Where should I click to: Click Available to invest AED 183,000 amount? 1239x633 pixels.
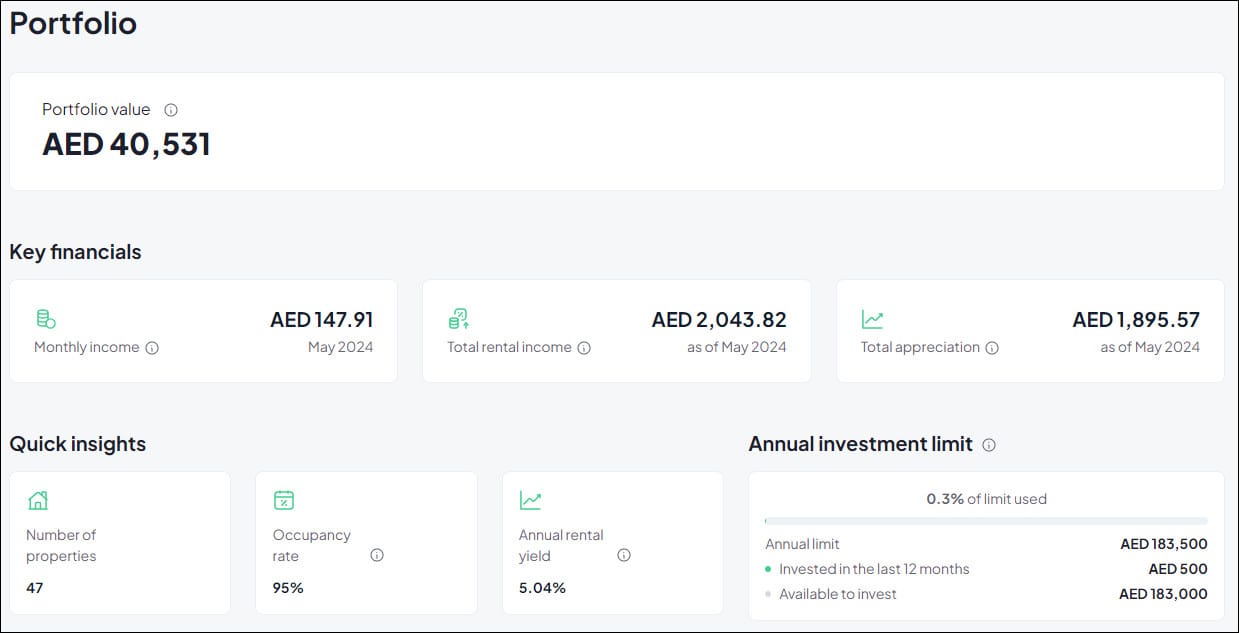coord(1163,594)
